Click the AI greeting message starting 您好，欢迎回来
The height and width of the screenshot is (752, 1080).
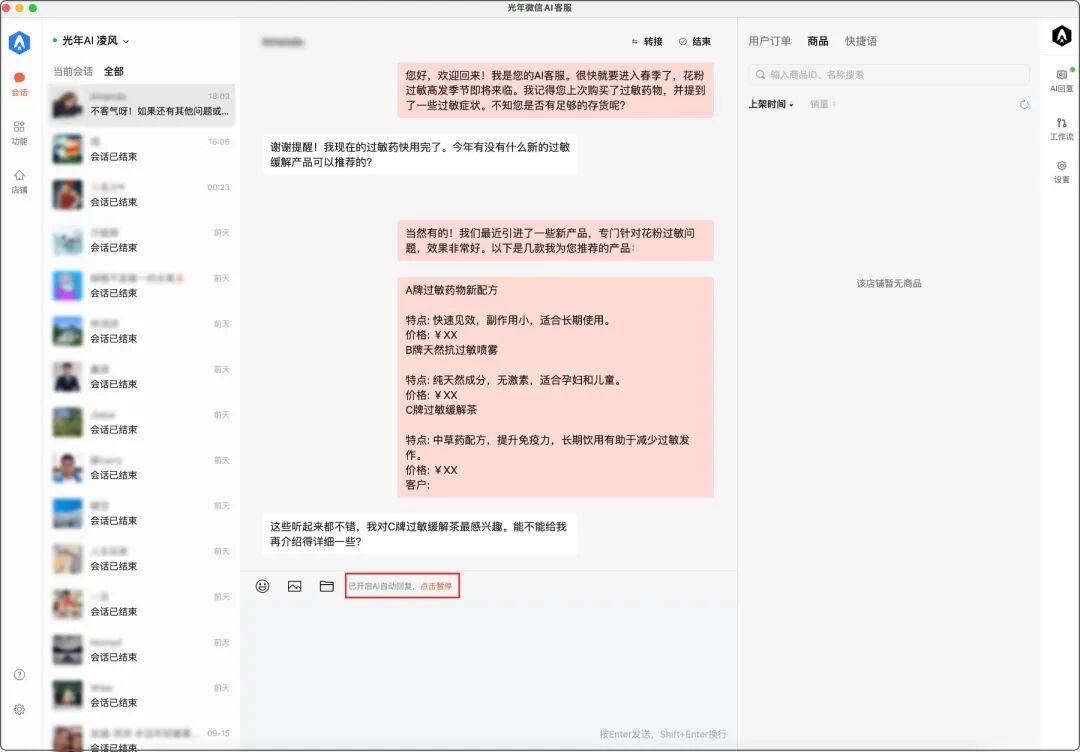pyautogui.click(x=555, y=90)
